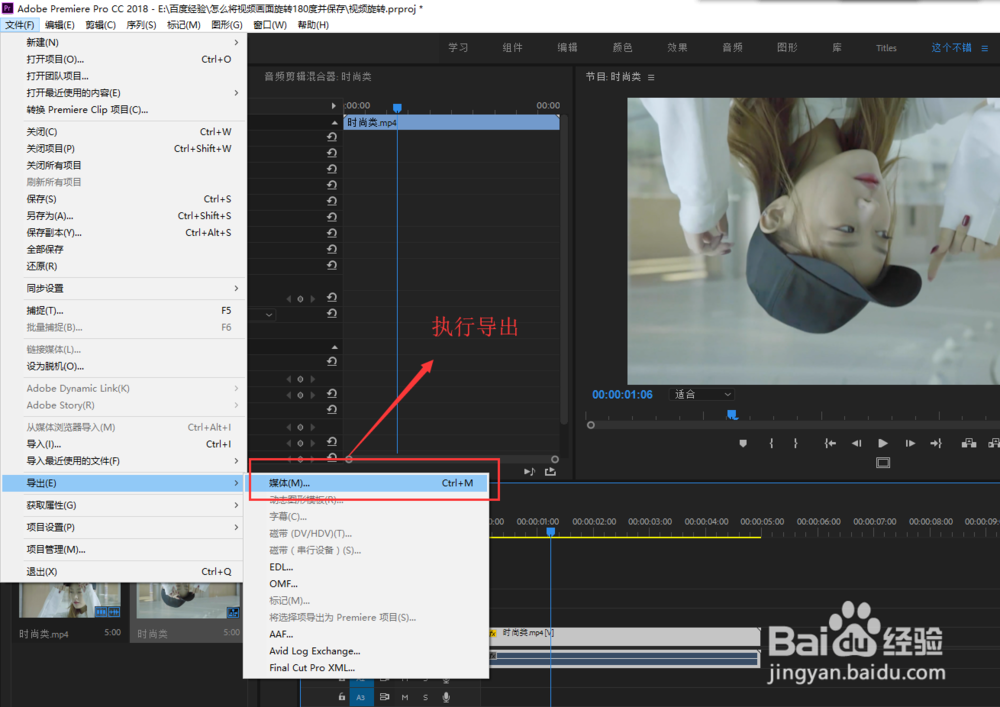Select 时尚类.mp4 thumbnail in project panel
This screenshot has height=707, width=1000.
[x=70, y=601]
